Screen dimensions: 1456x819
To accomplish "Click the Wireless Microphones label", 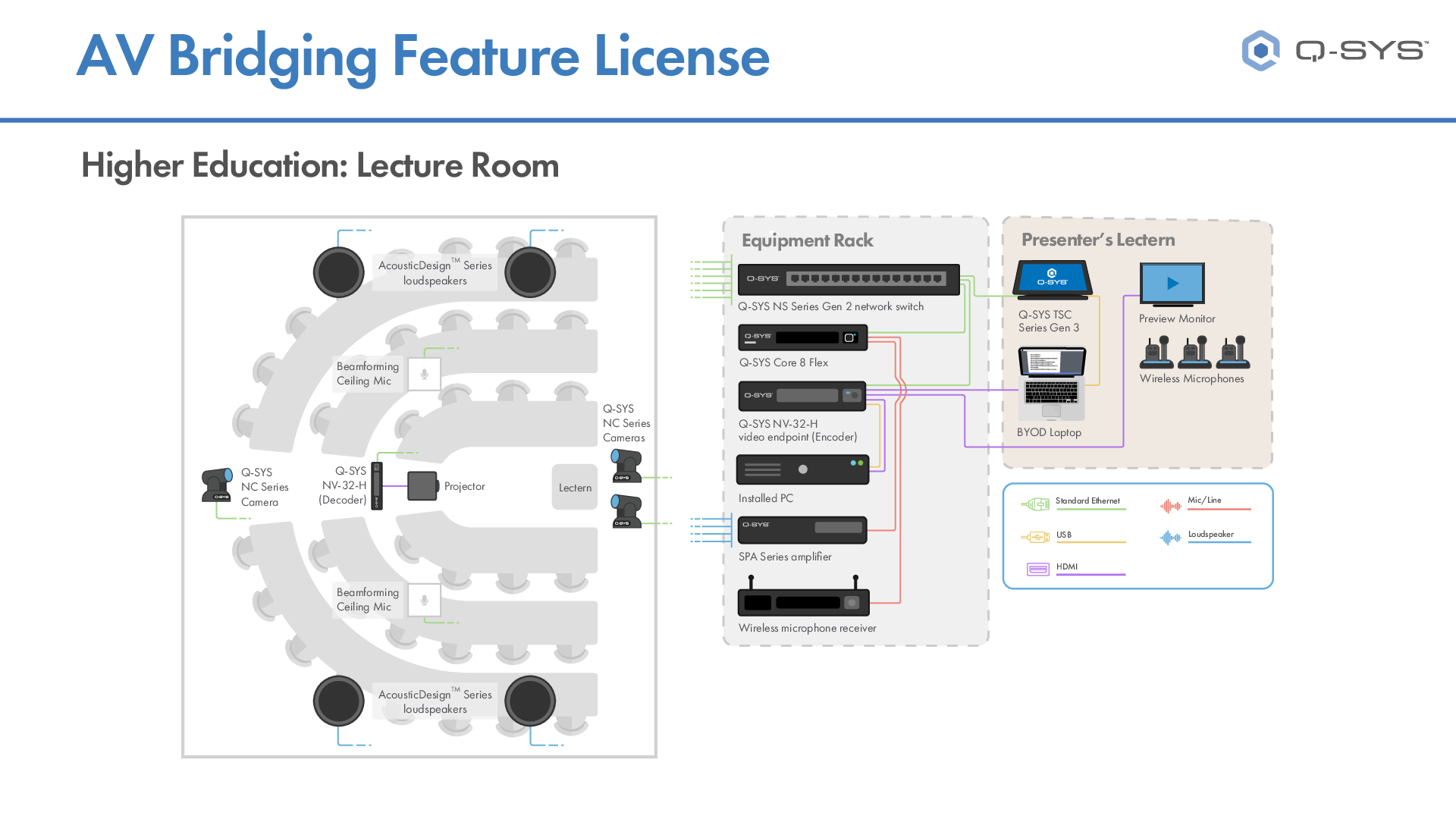I will pos(1192,378).
